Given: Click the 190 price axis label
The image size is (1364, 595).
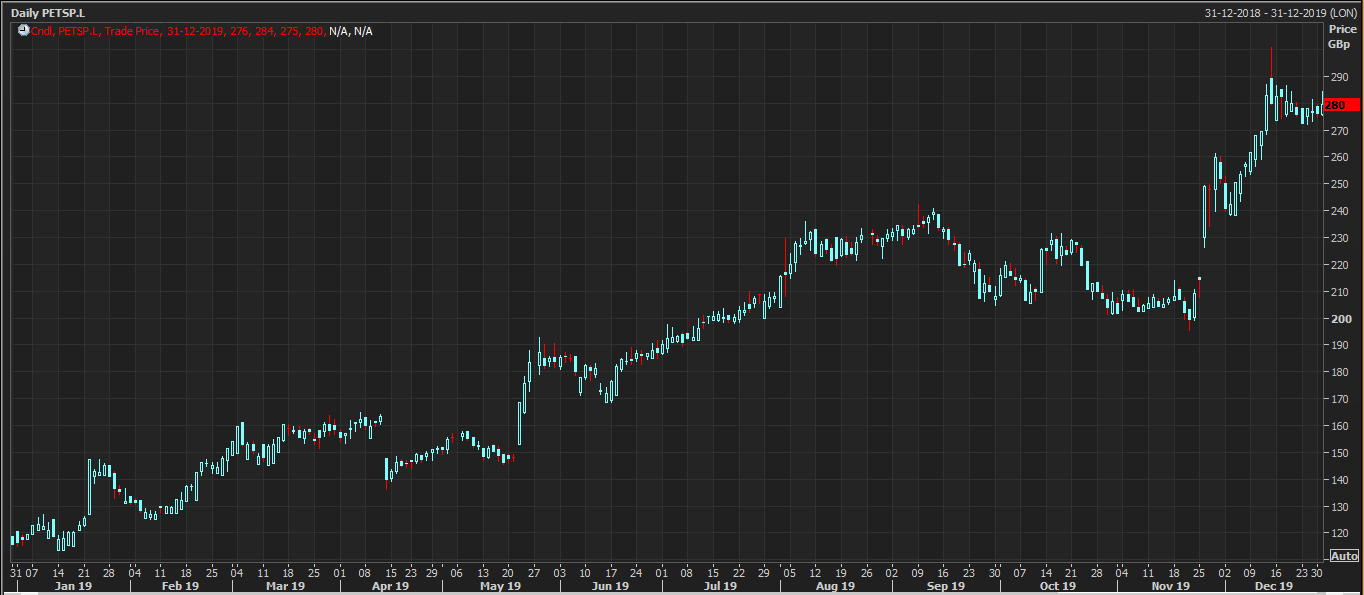Looking at the screenshot, I should click(x=1340, y=346).
